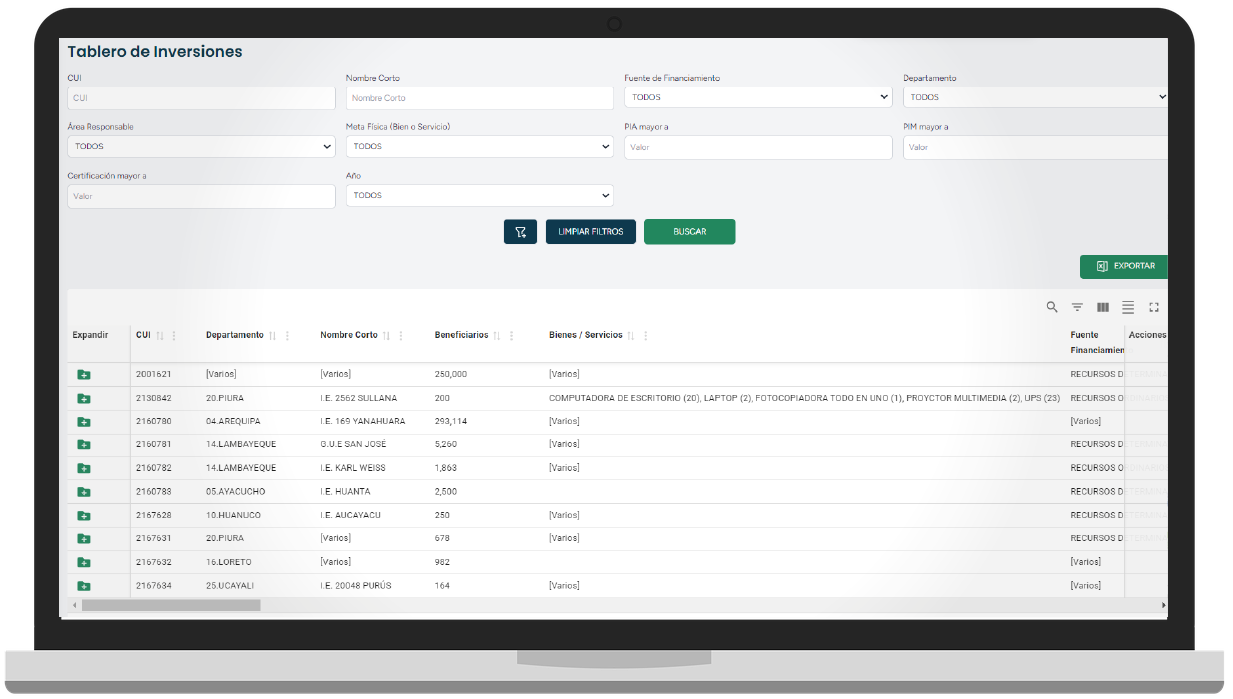Click LIMPIAR FILTROS button
Image resolution: width=1233 pixels, height=699 pixels.
pos(590,232)
